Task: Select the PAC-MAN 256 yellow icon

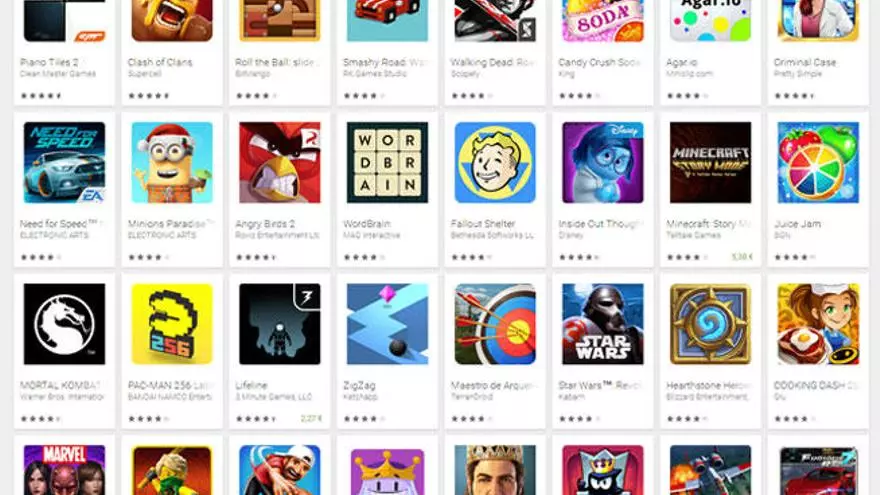Action: [172, 324]
